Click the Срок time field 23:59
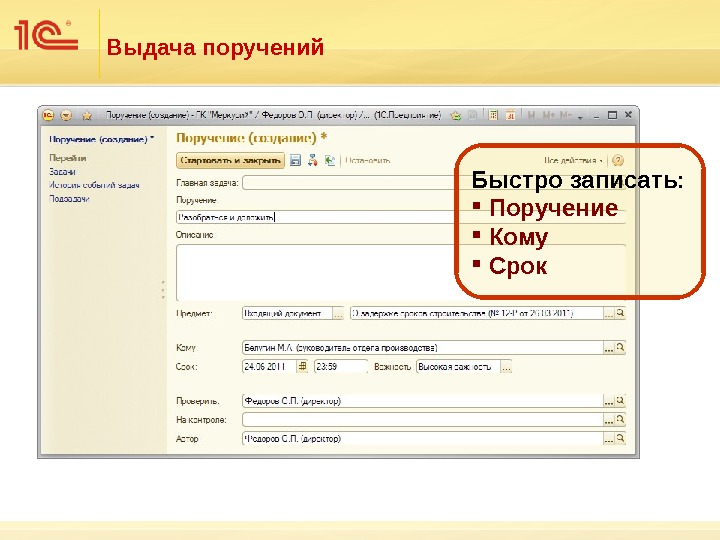720x540 pixels. (341, 366)
